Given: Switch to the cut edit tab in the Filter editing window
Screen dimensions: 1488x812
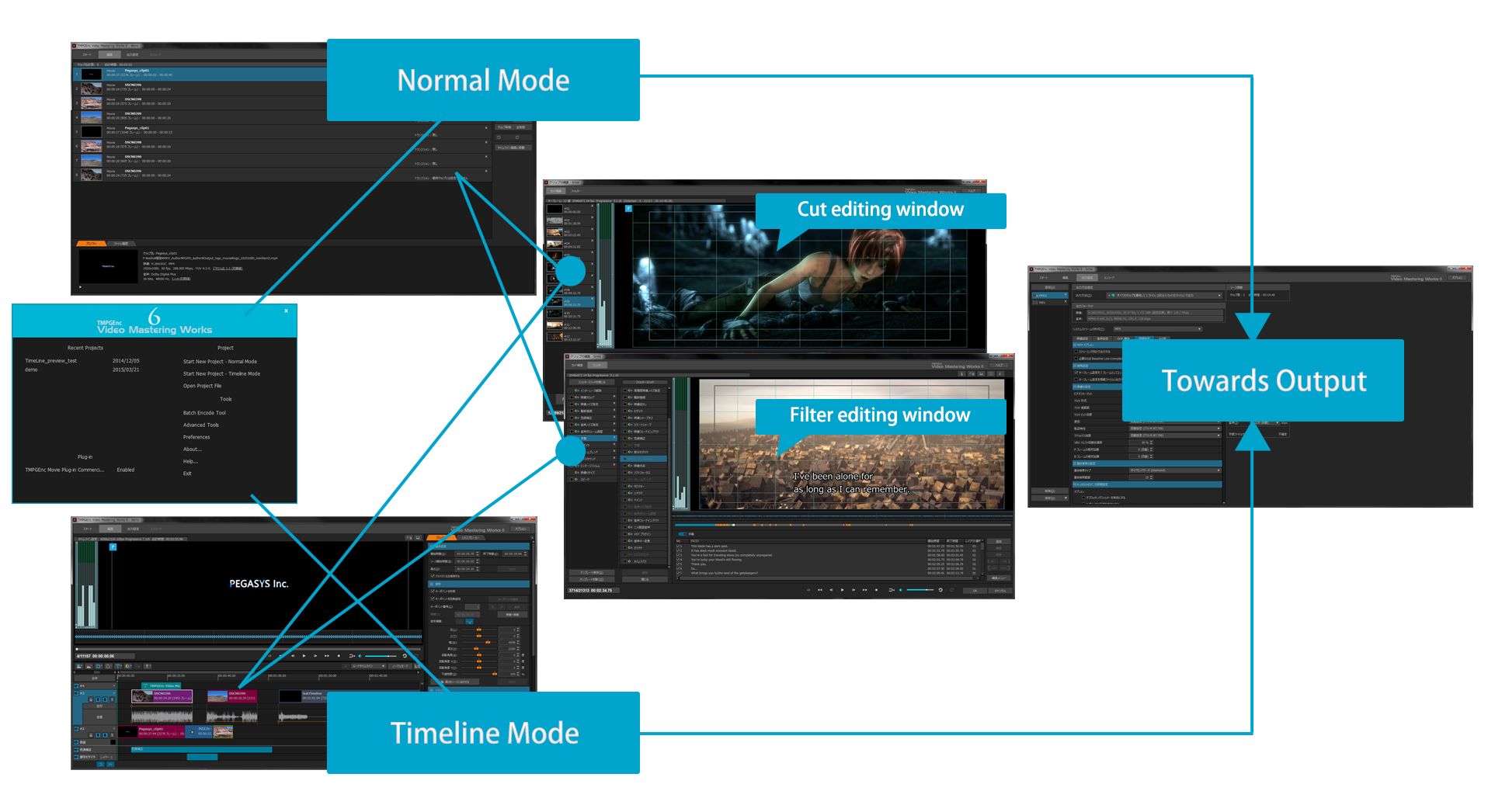Looking at the screenshot, I should [x=577, y=365].
